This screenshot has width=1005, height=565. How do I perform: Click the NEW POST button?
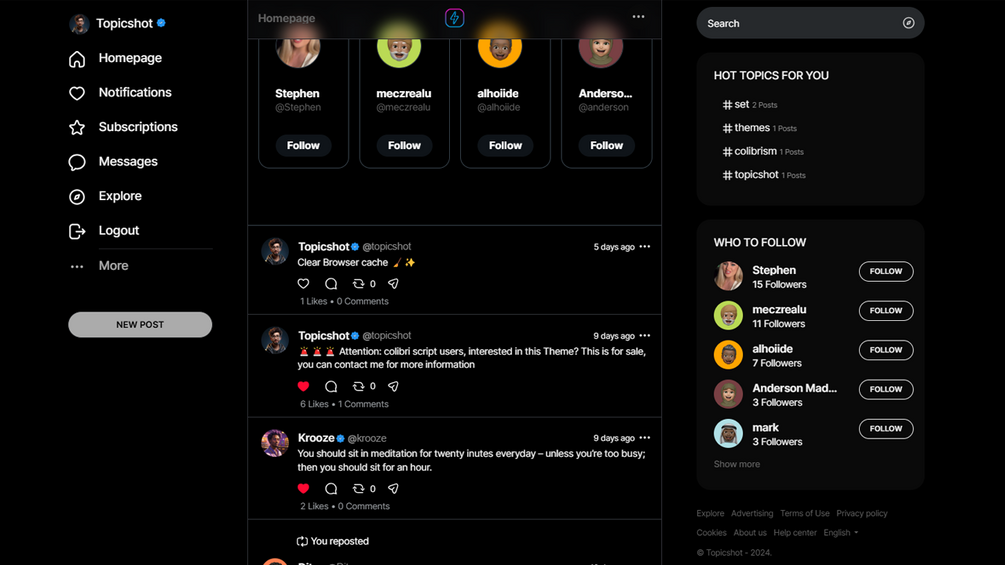click(140, 325)
